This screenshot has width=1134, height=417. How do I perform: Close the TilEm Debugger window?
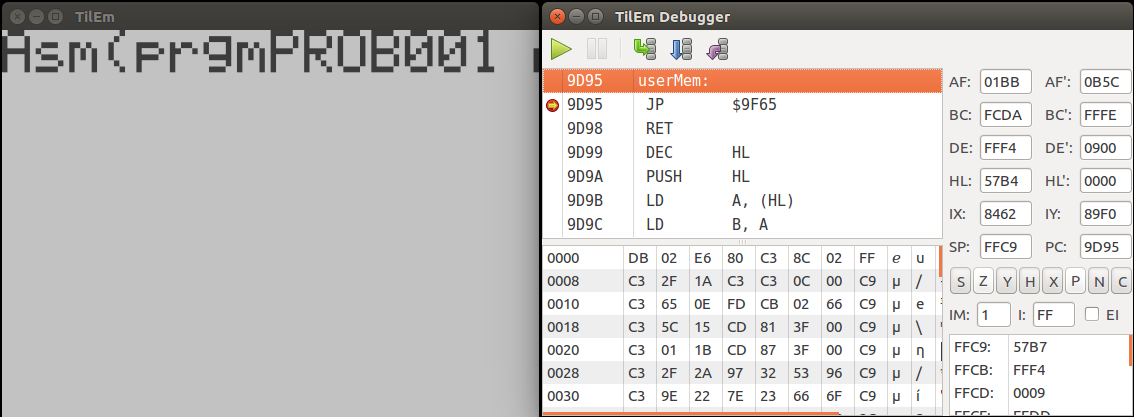(557, 16)
